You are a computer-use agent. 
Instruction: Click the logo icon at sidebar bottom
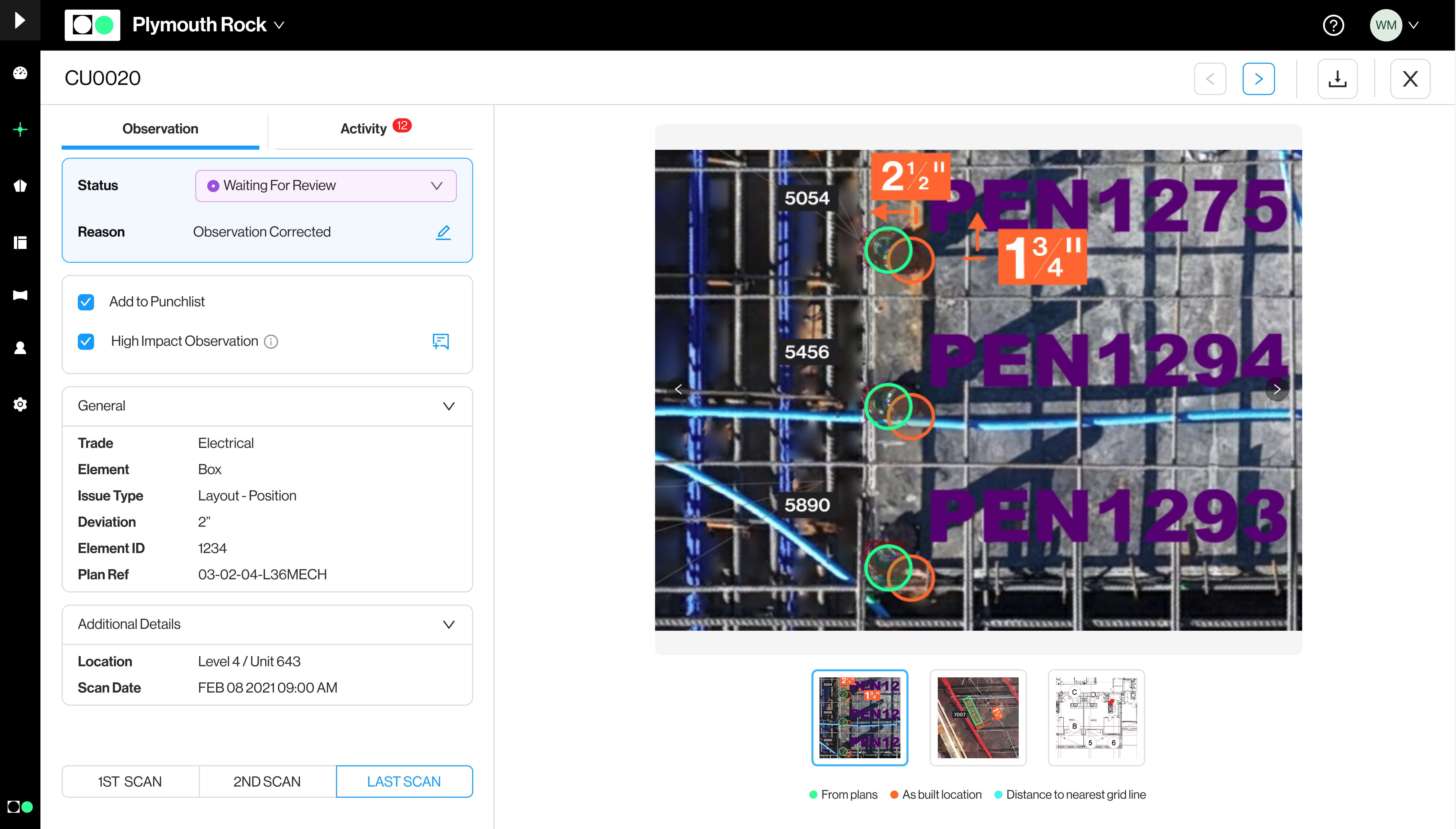point(20,807)
